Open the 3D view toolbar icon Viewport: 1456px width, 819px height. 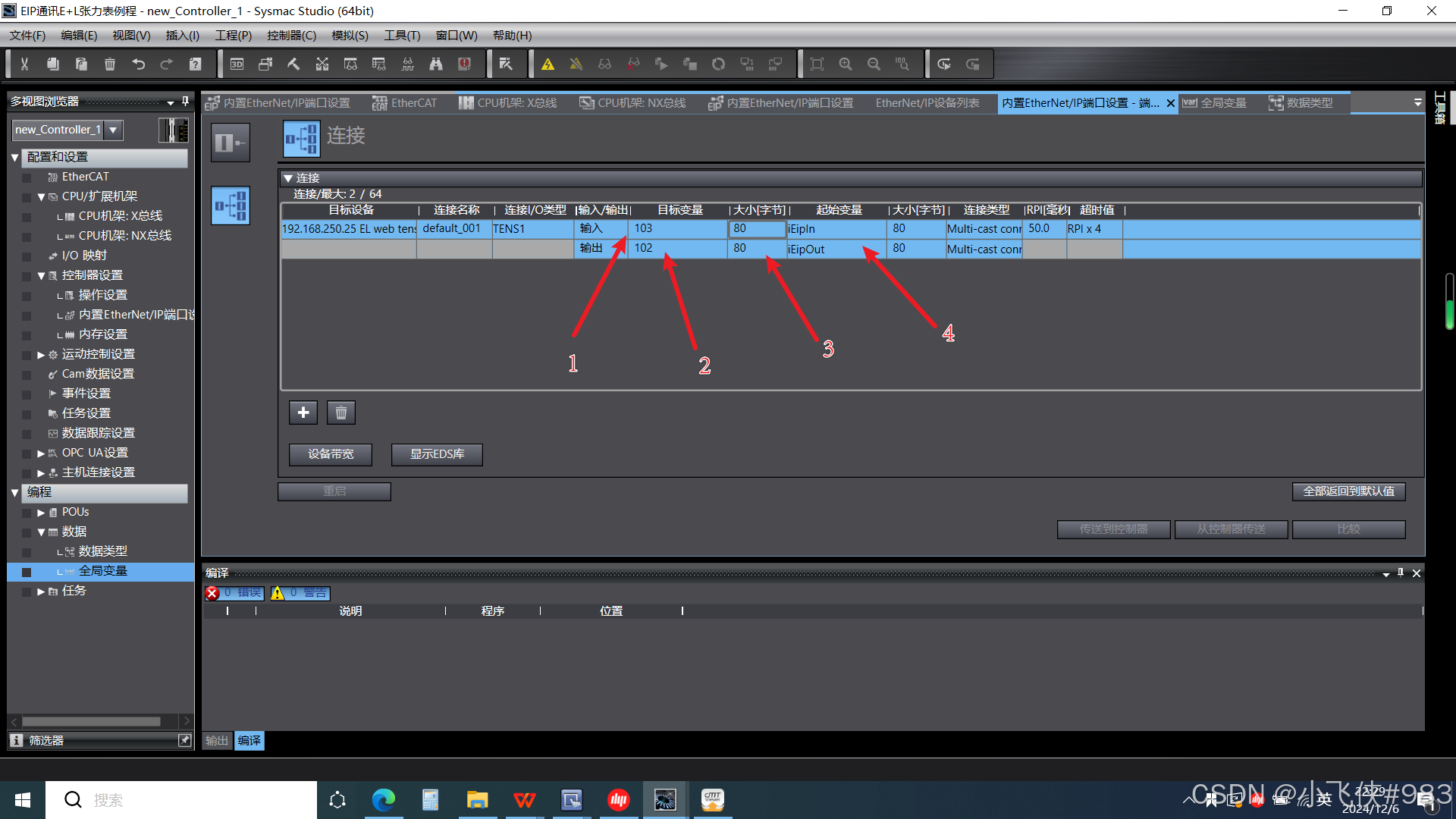click(237, 64)
